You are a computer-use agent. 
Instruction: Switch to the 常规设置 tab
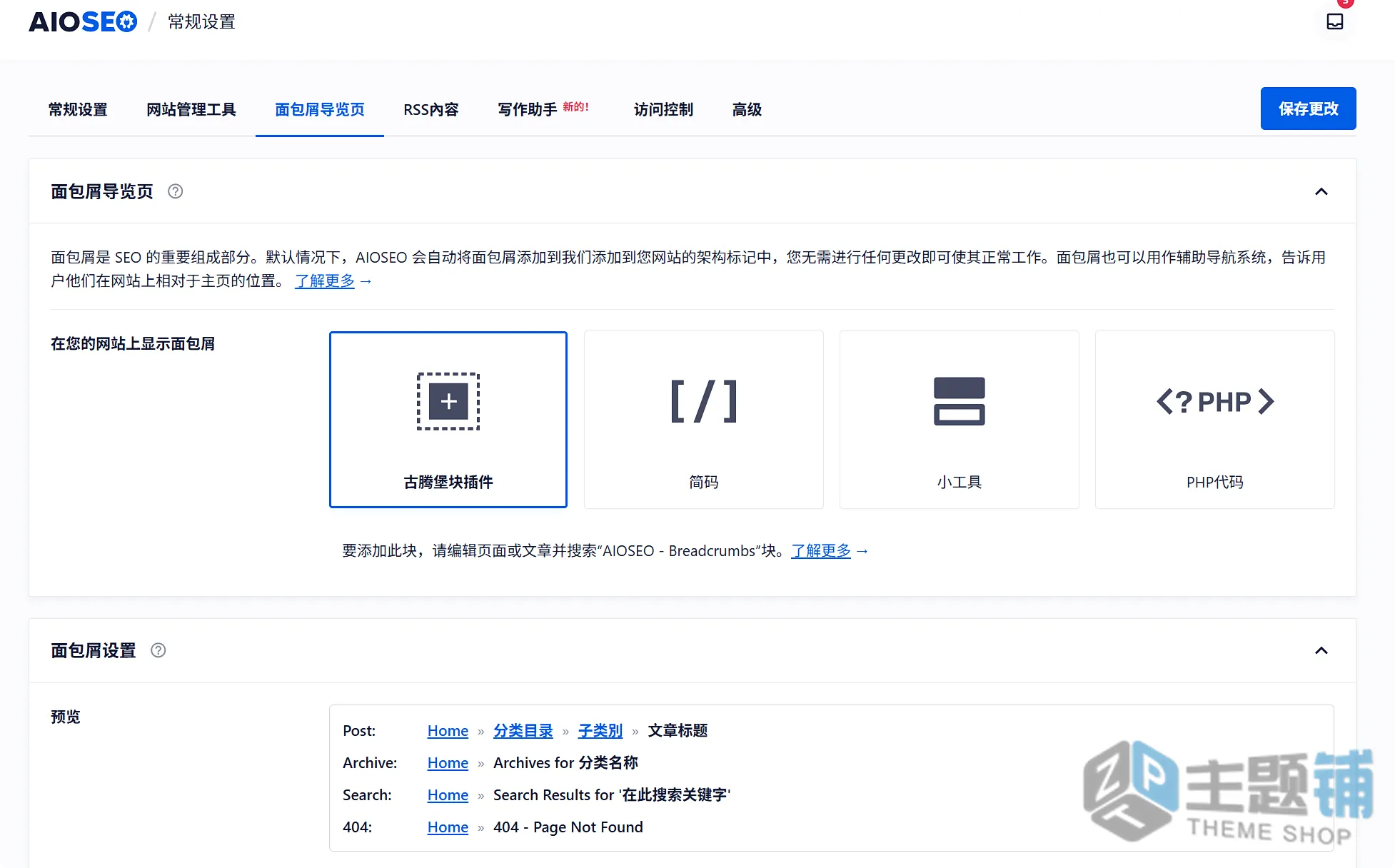pos(78,109)
